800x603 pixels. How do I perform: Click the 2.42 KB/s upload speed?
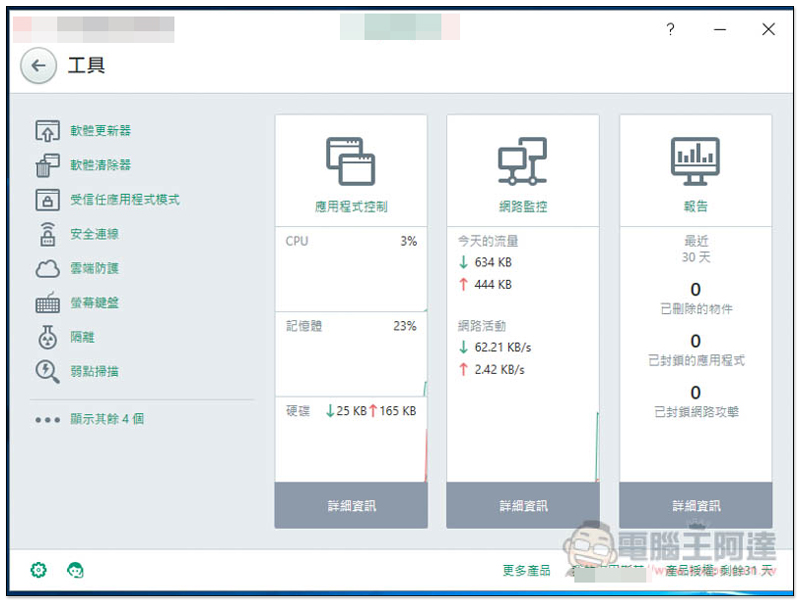(499, 370)
